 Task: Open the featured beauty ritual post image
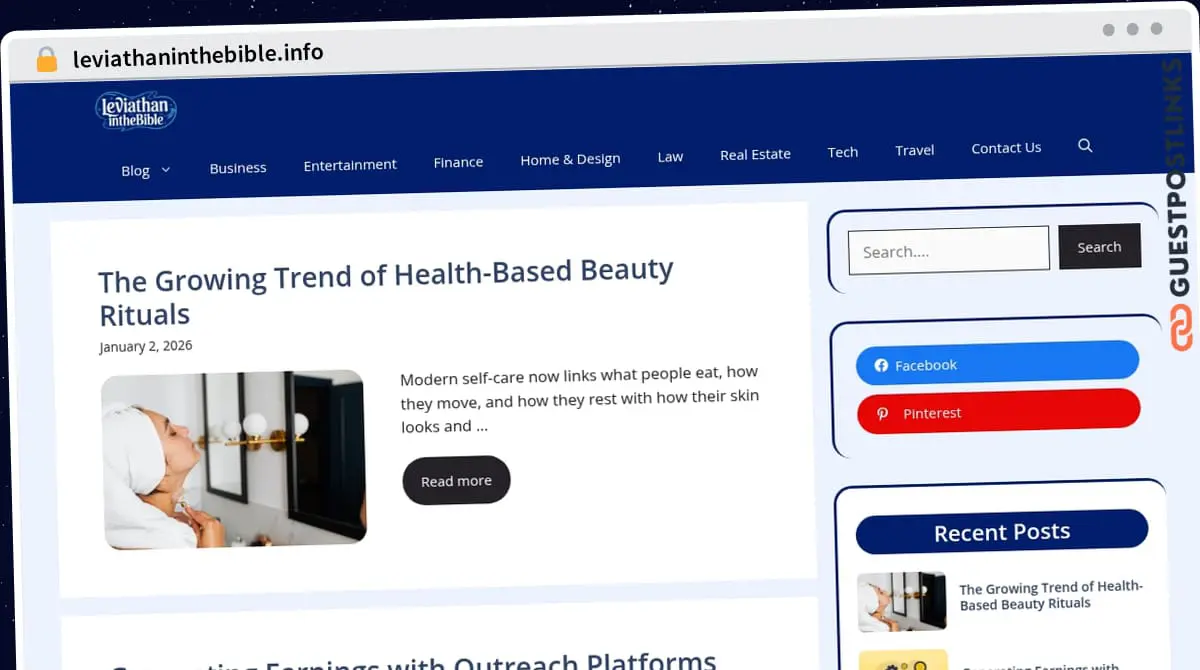pyautogui.click(x=234, y=459)
